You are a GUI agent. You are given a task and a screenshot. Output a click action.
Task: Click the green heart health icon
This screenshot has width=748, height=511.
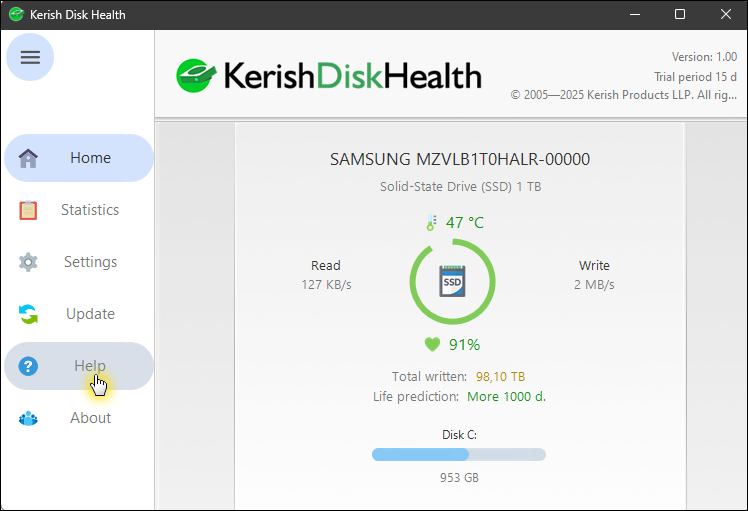click(432, 345)
